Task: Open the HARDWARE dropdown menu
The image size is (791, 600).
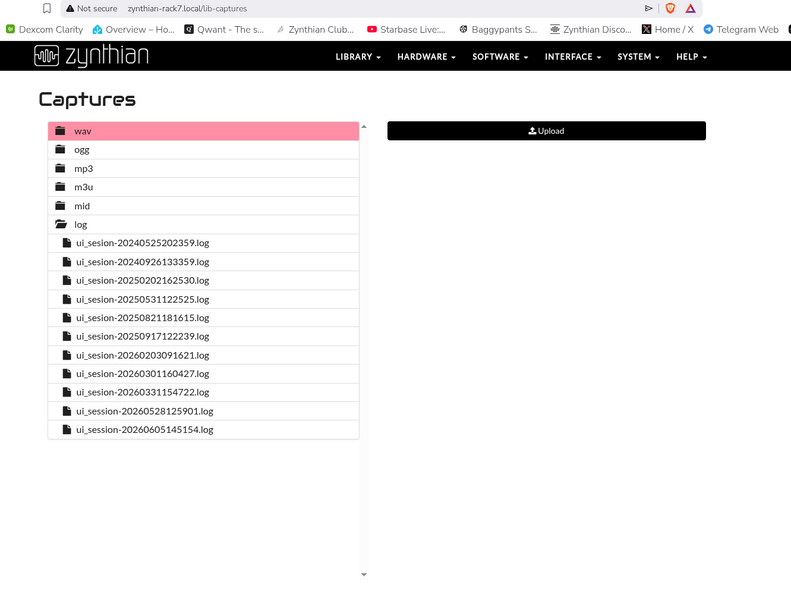Action: pos(426,57)
